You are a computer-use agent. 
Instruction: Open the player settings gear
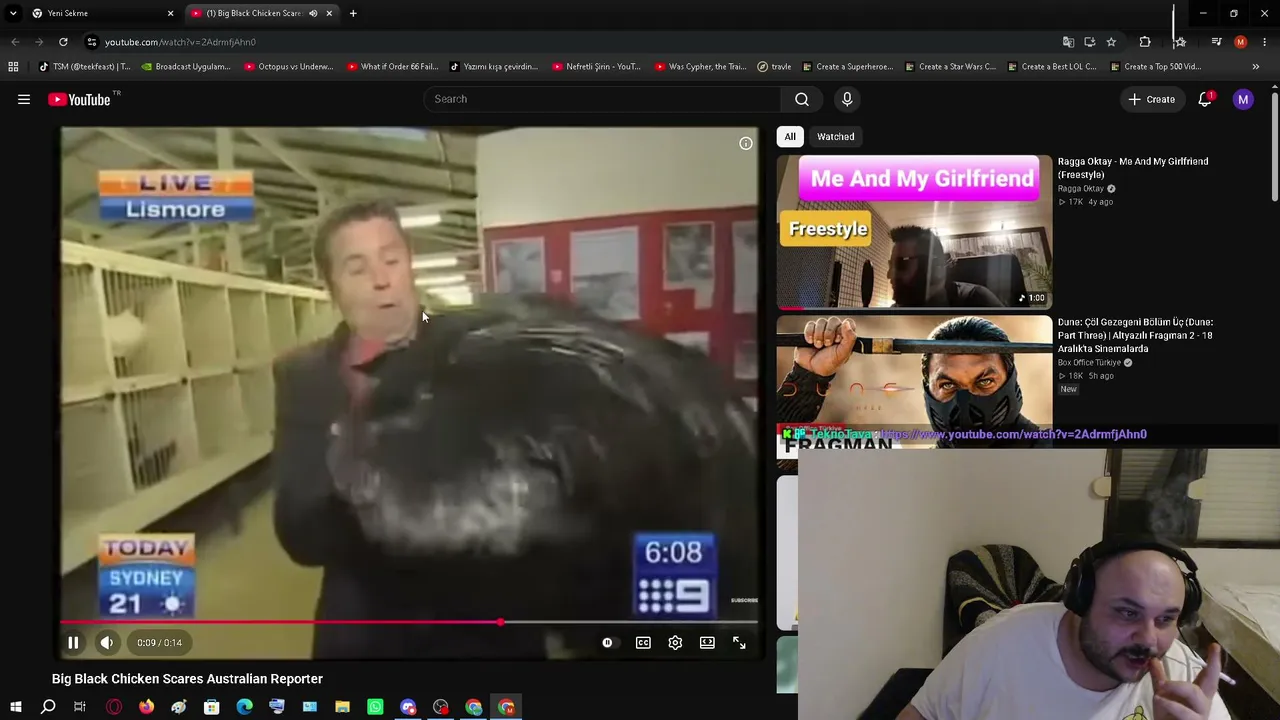point(675,643)
